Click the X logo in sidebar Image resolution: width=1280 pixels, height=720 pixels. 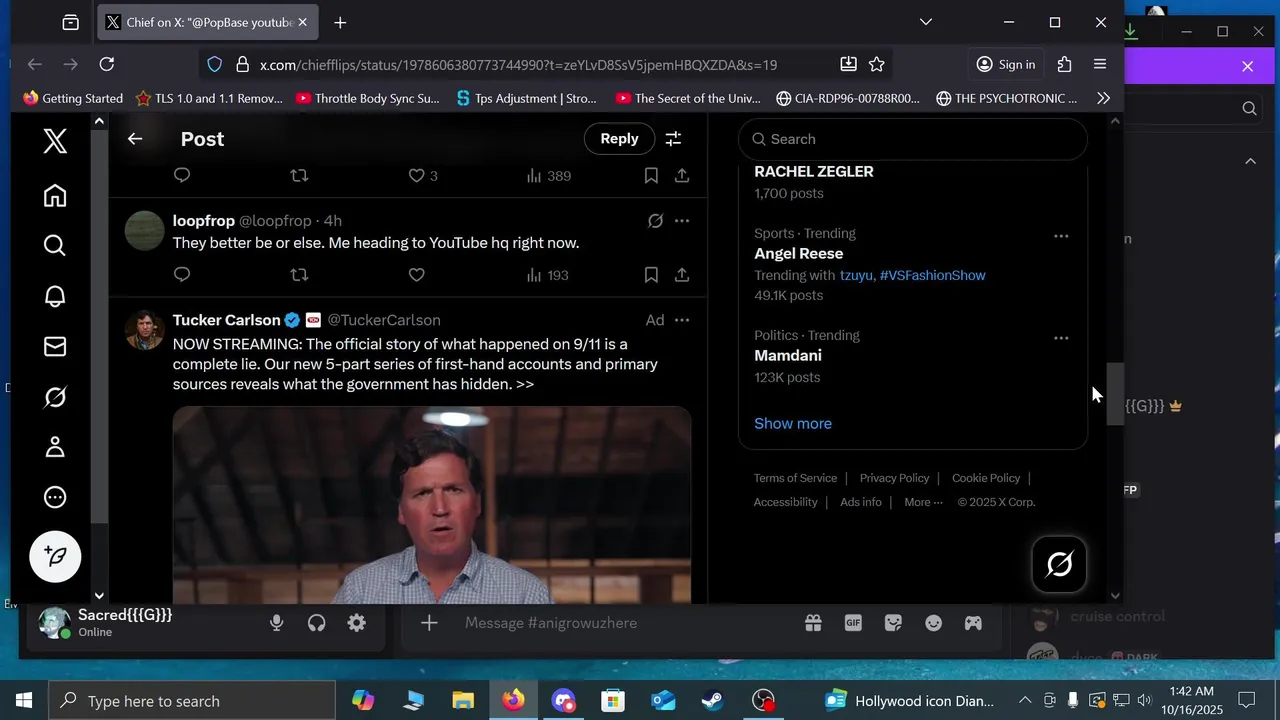(x=55, y=141)
